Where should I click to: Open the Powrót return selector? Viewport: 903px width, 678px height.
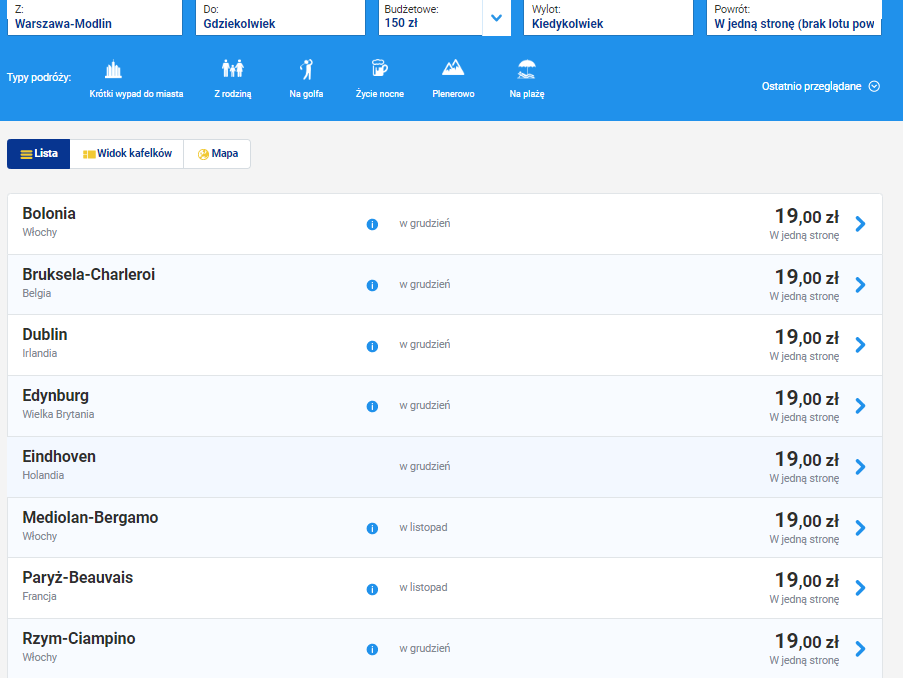click(x=794, y=17)
